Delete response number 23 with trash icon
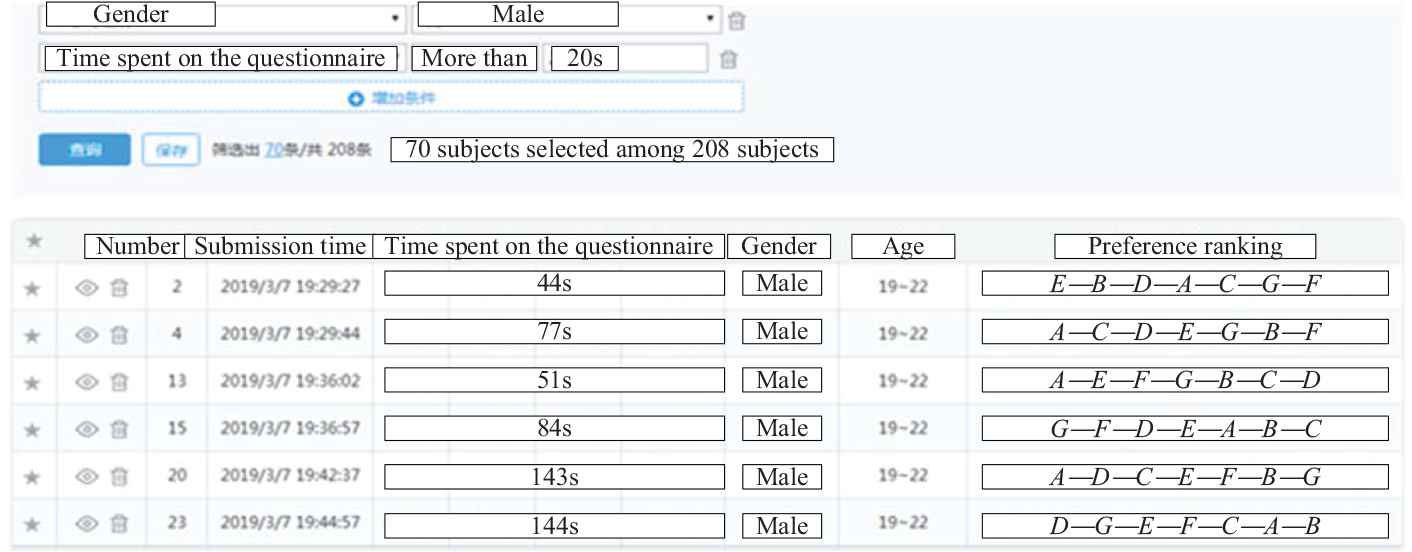 click(117, 525)
